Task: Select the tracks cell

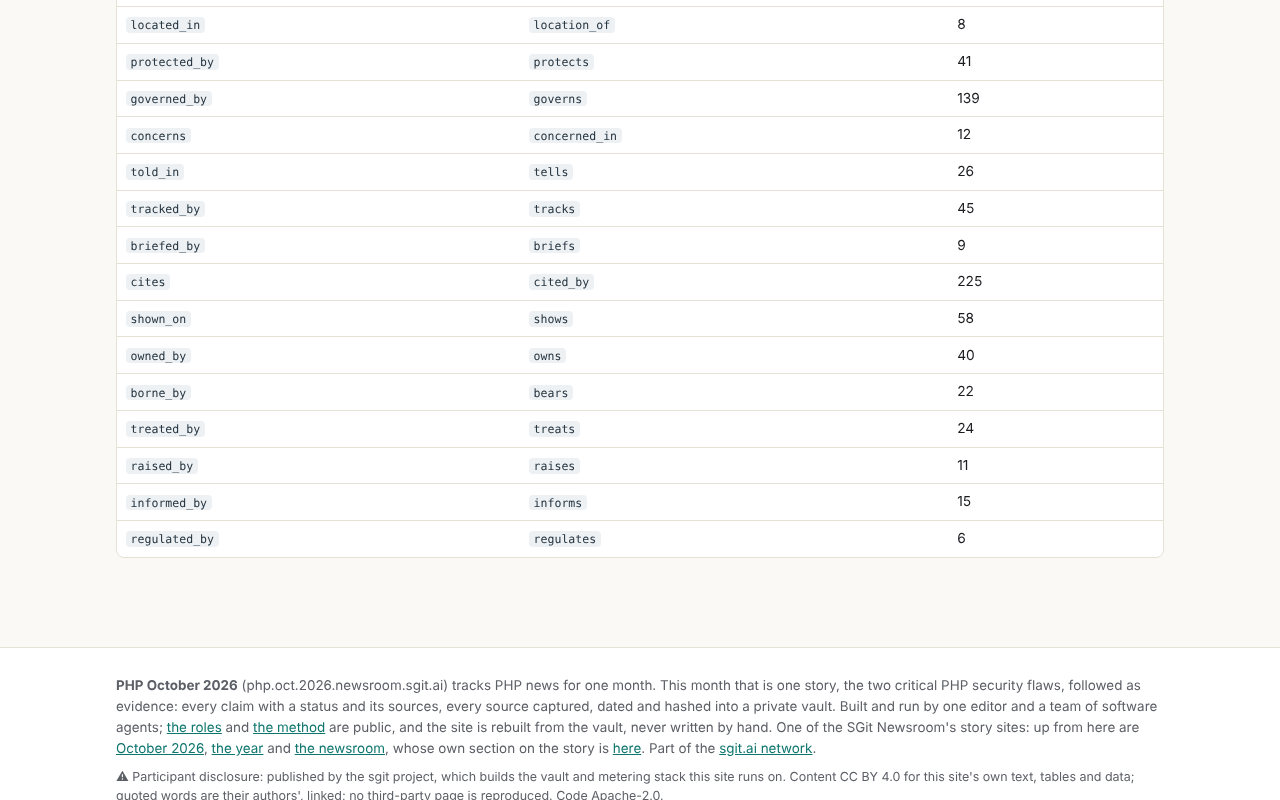Action: 554,209
